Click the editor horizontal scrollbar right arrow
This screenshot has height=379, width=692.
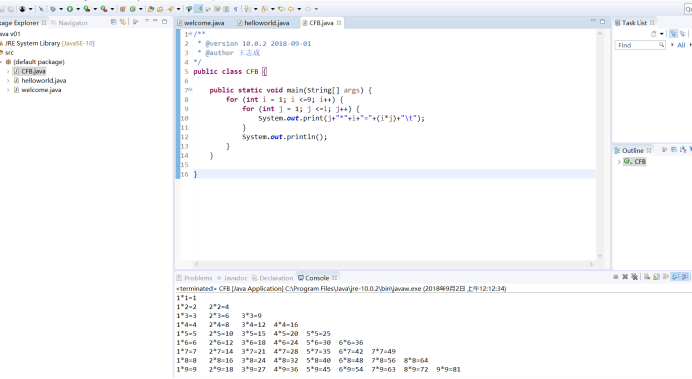click(x=591, y=264)
